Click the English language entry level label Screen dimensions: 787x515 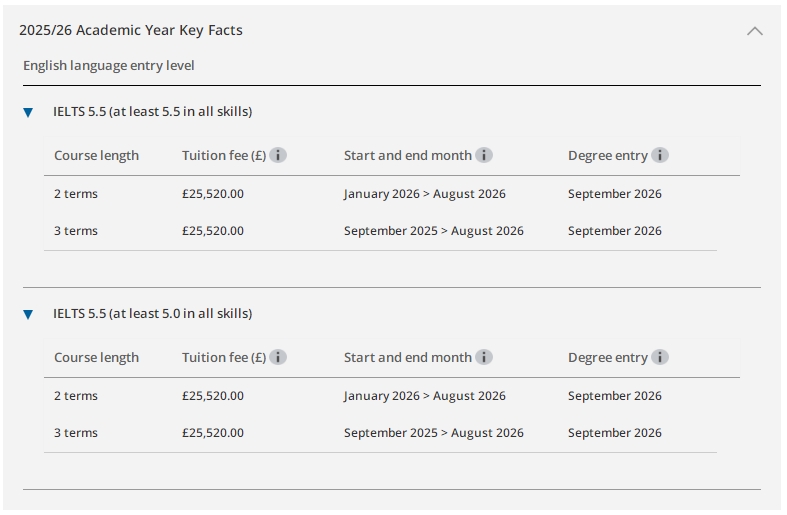[x=109, y=65]
